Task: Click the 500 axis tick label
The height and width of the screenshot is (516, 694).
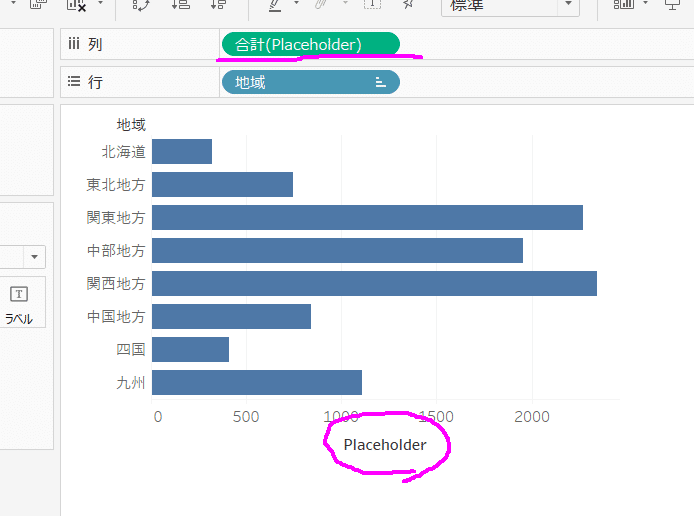Action: pyautogui.click(x=246, y=417)
